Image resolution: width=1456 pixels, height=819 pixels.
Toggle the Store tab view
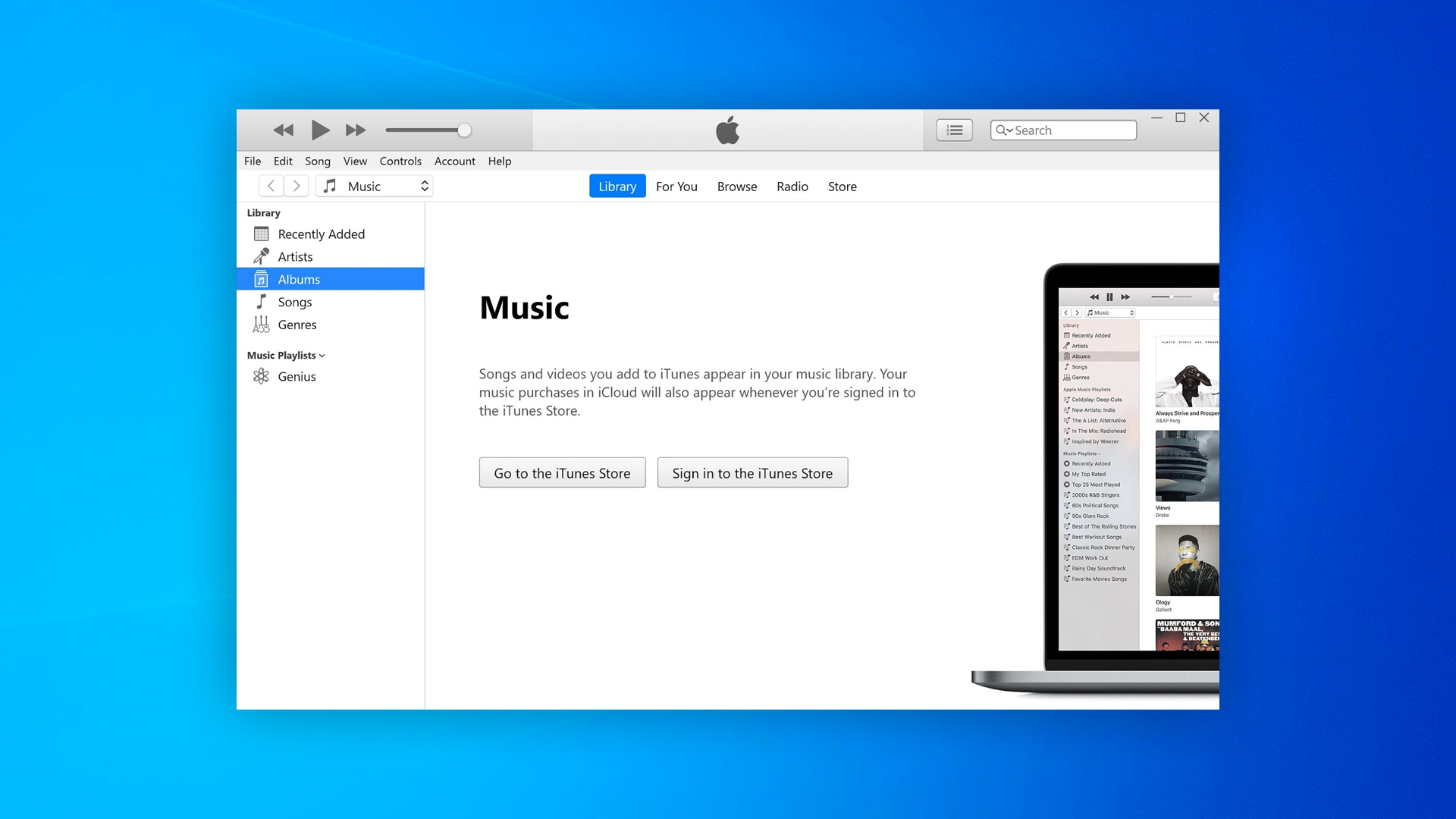[x=842, y=186]
